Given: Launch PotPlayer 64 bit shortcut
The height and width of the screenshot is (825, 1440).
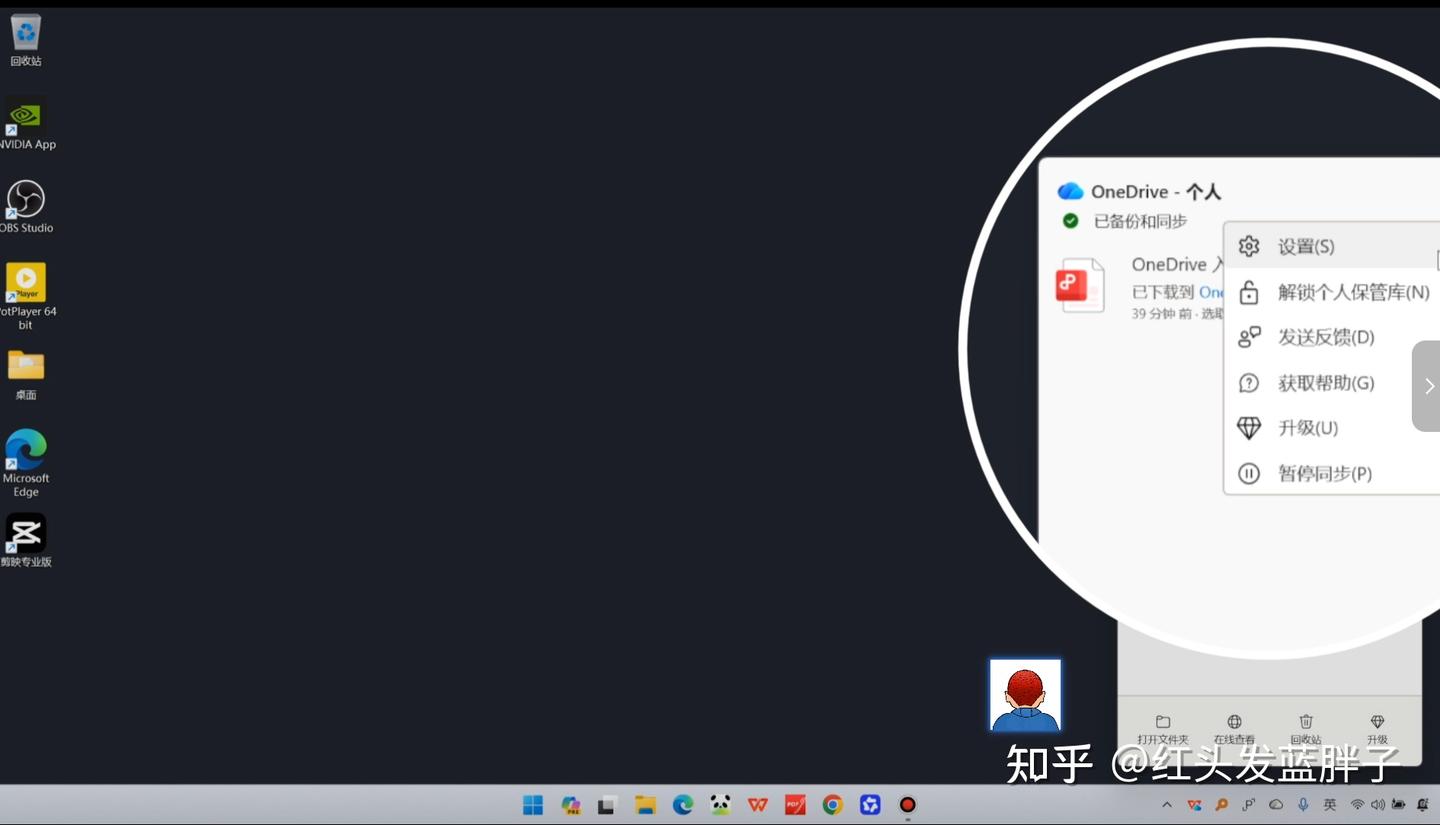Looking at the screenshot, I should [26, 296].
